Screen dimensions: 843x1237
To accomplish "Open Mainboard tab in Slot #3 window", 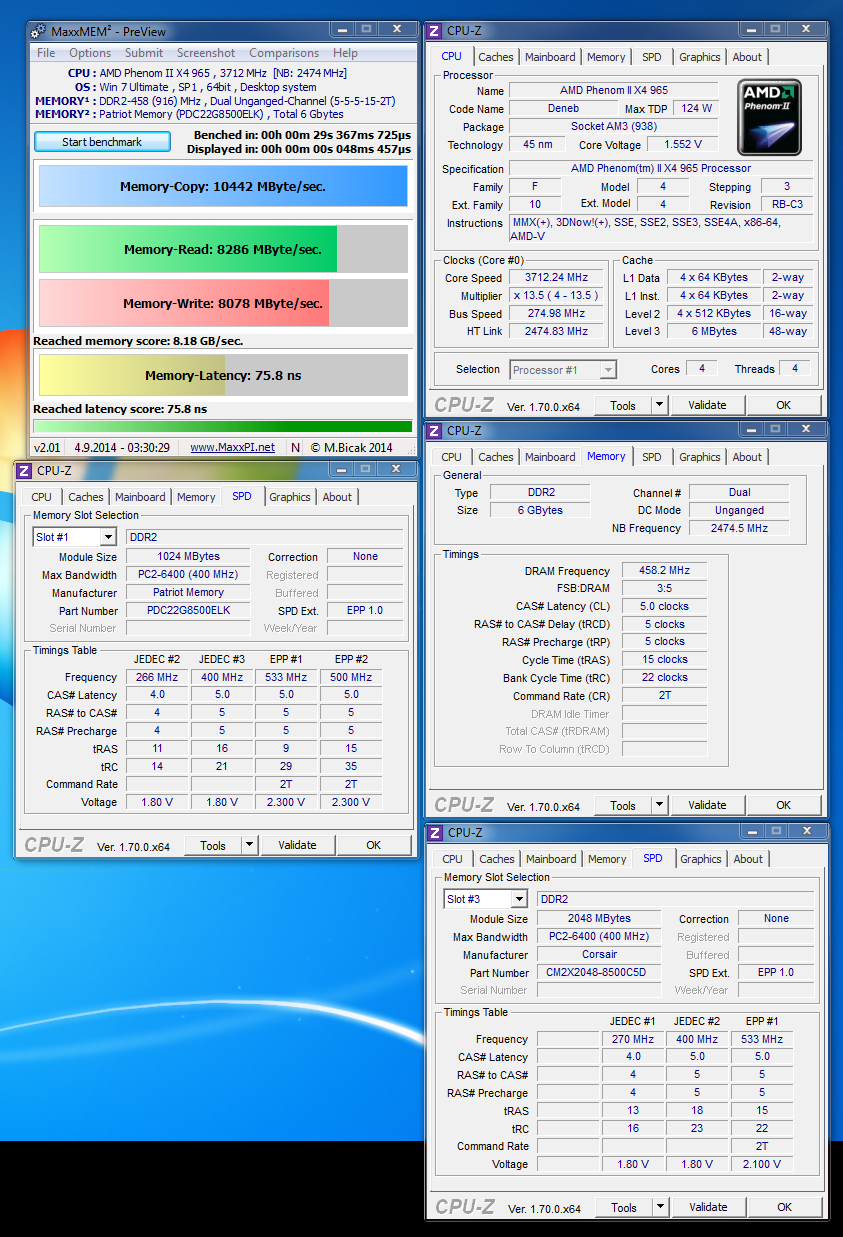I will pyautogui.click(x=551, y=859).
